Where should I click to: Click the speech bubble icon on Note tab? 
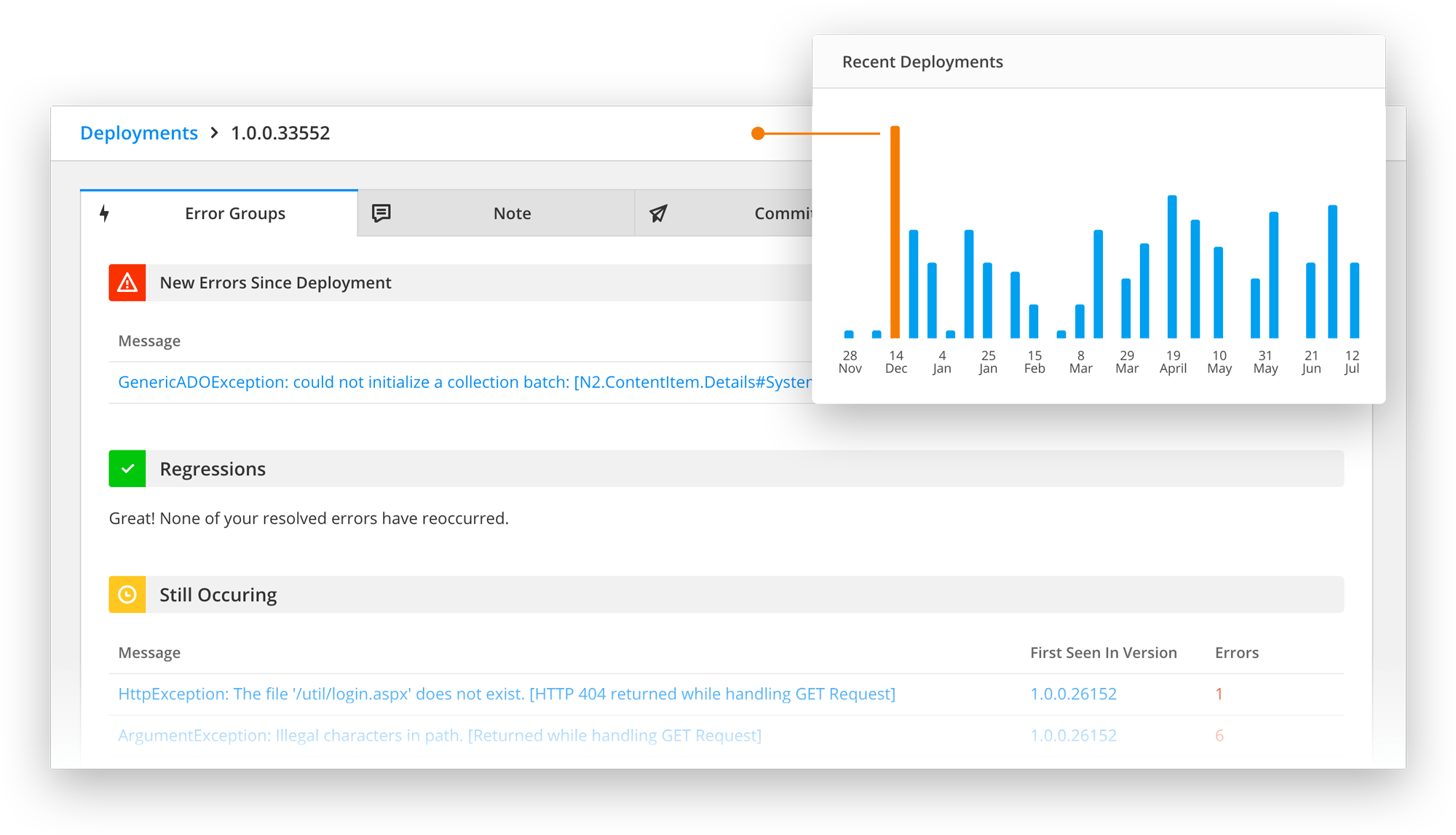[x=381, y=213]
